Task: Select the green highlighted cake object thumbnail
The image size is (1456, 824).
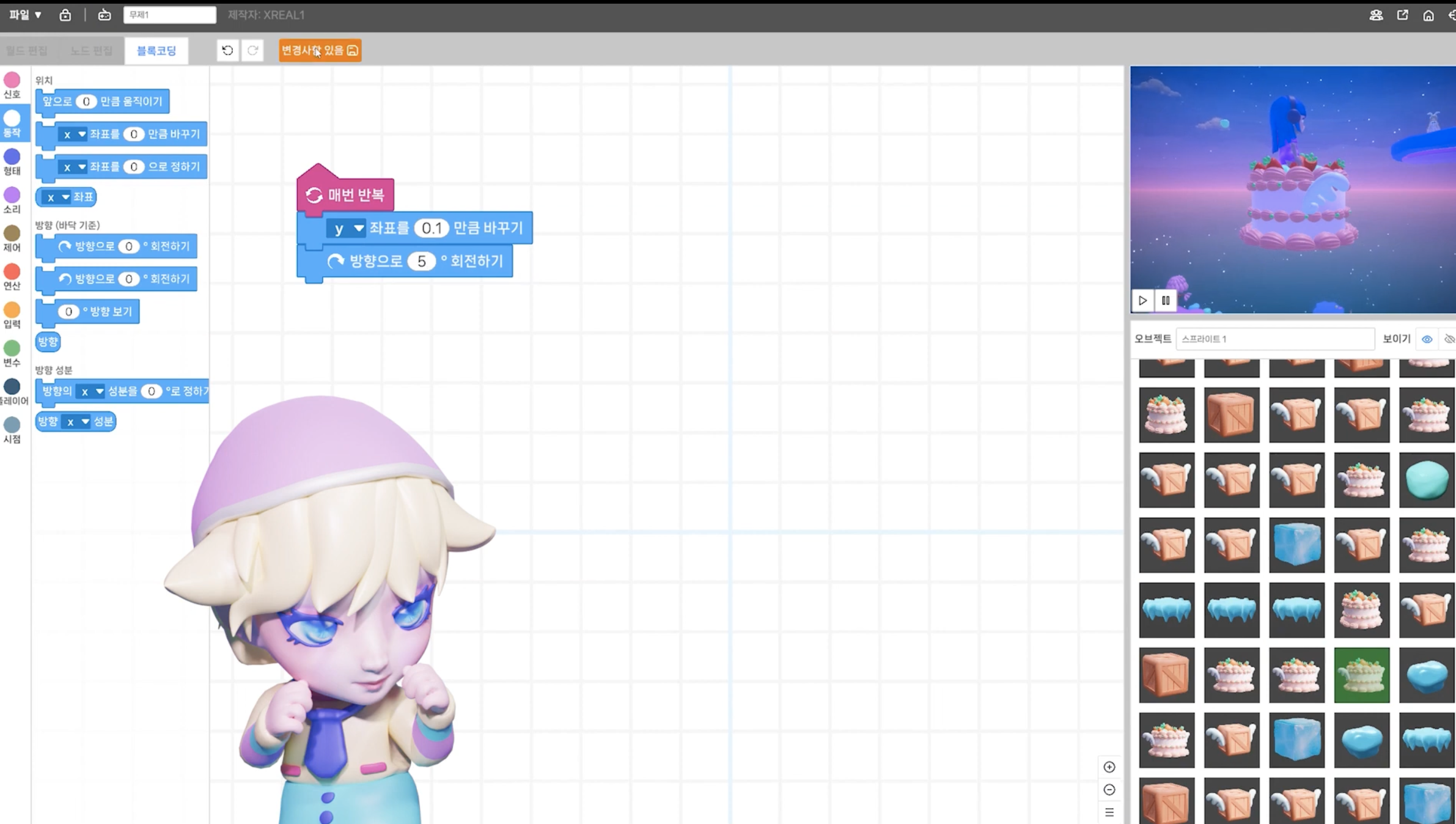Action: 1362,675
